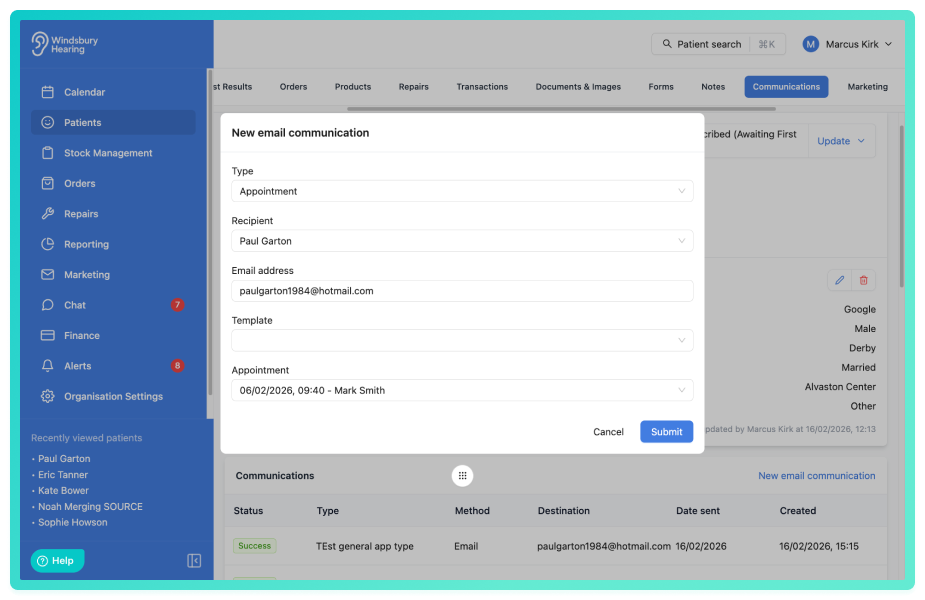Switch to the Repairs tab
Screen dimensions: 925x600
[x=414, y=87]
